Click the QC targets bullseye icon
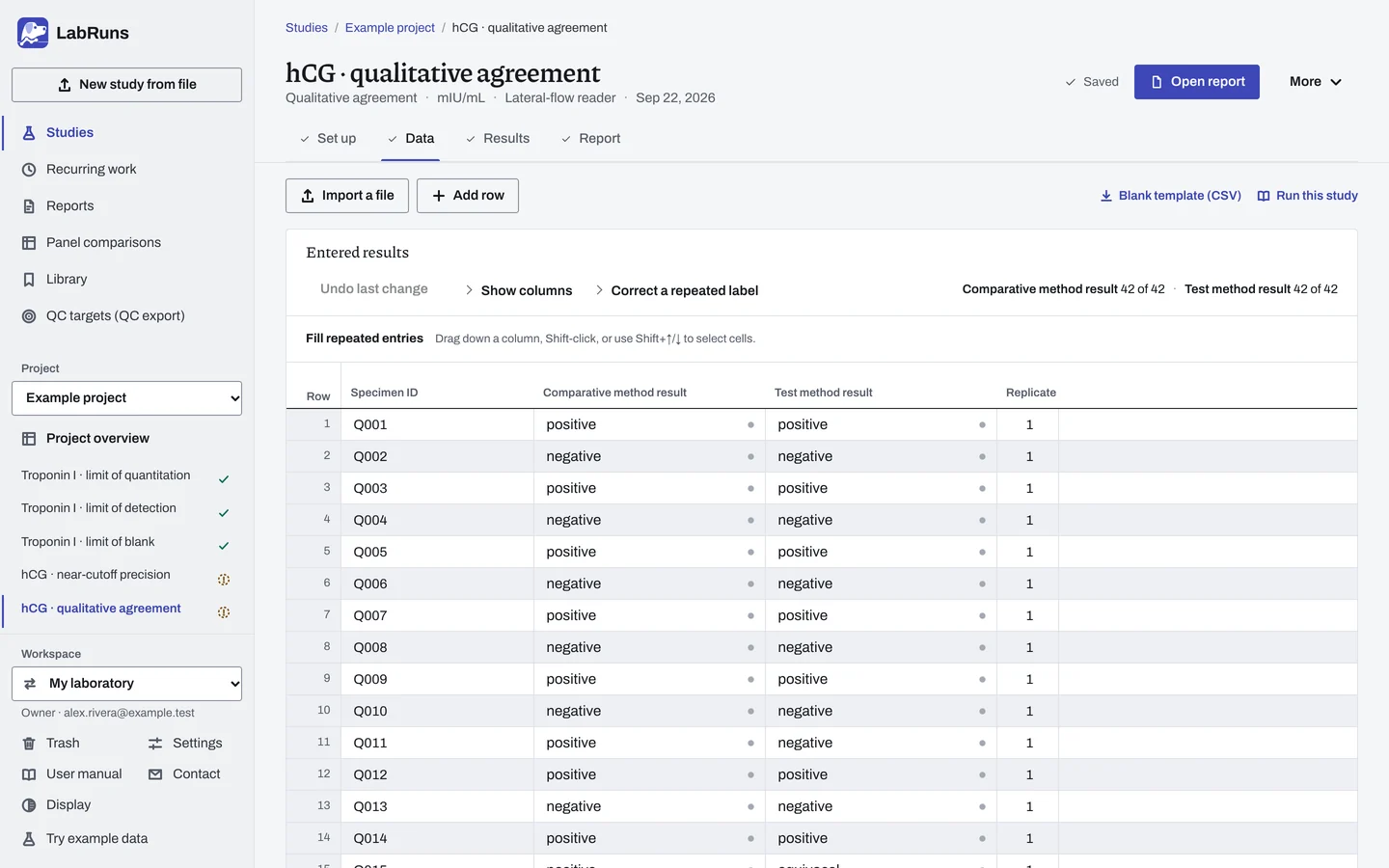The width and height of the screenshot is (1389, 868). [29, 316]
